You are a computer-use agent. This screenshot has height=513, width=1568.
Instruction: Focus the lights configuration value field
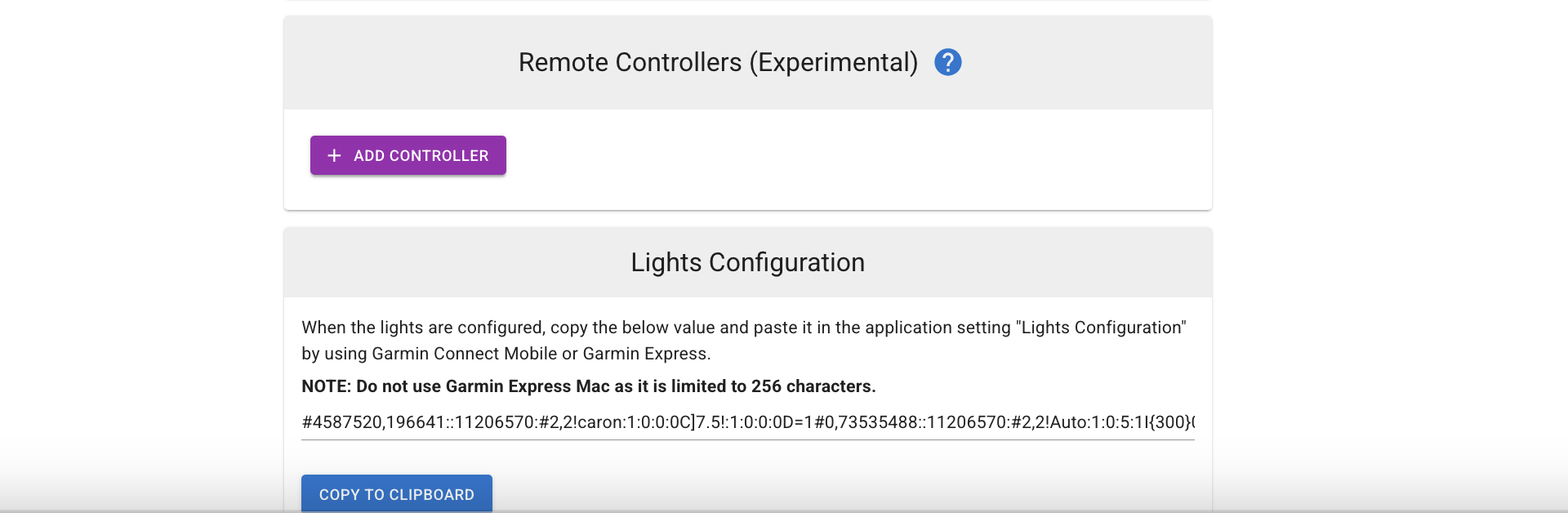click(747, 422)
